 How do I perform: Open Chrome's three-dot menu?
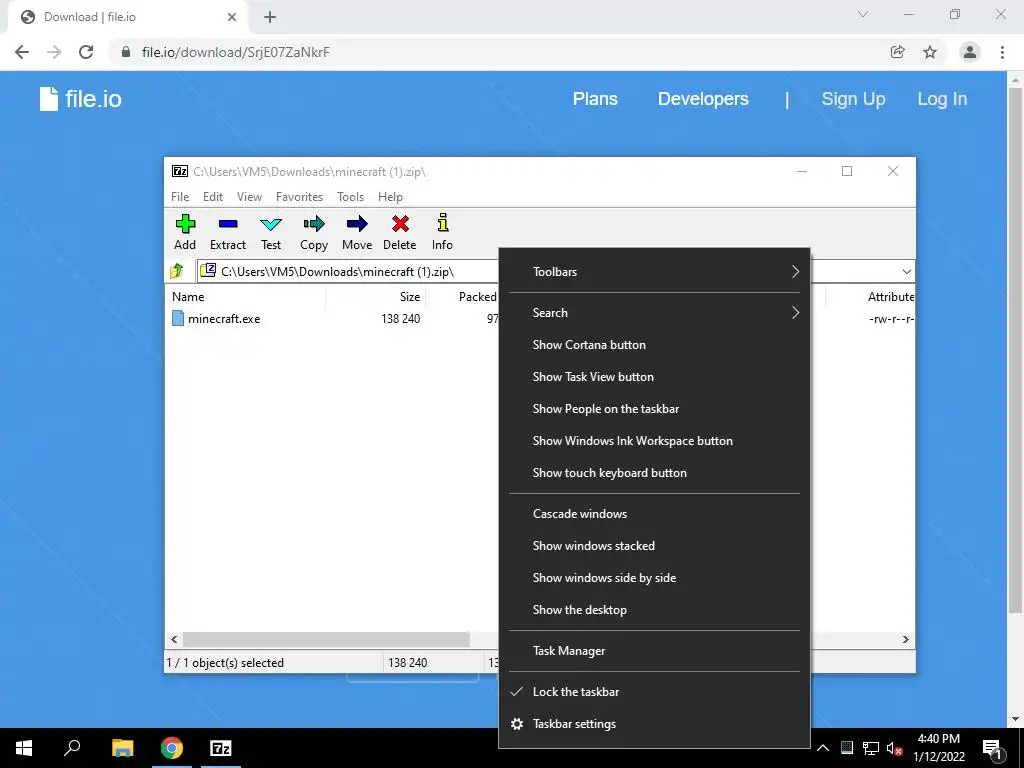point(1002,52)
